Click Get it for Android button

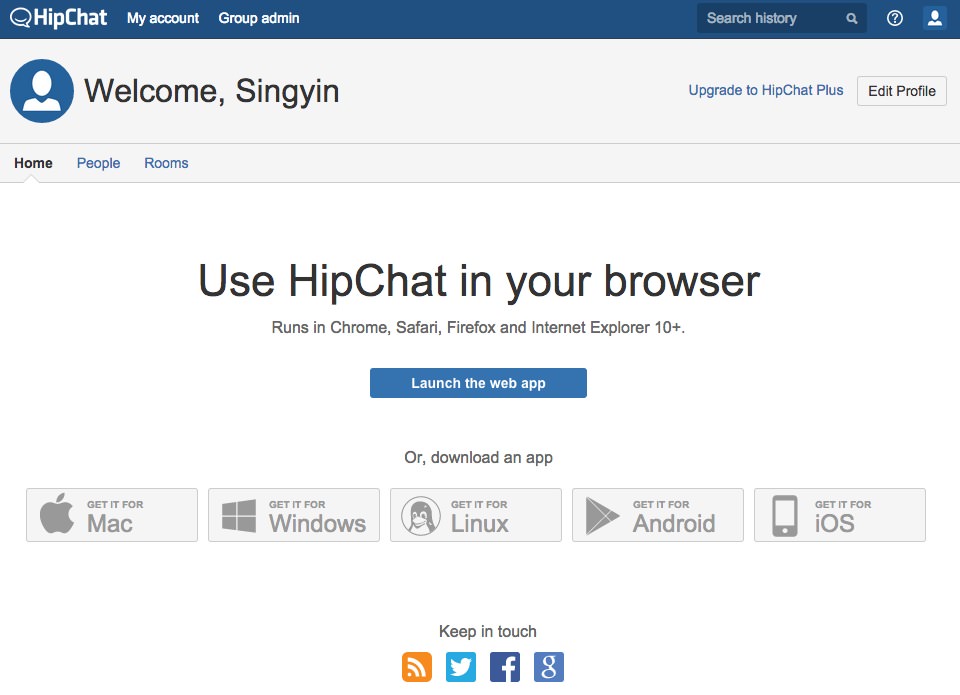[x=658, y=515]
